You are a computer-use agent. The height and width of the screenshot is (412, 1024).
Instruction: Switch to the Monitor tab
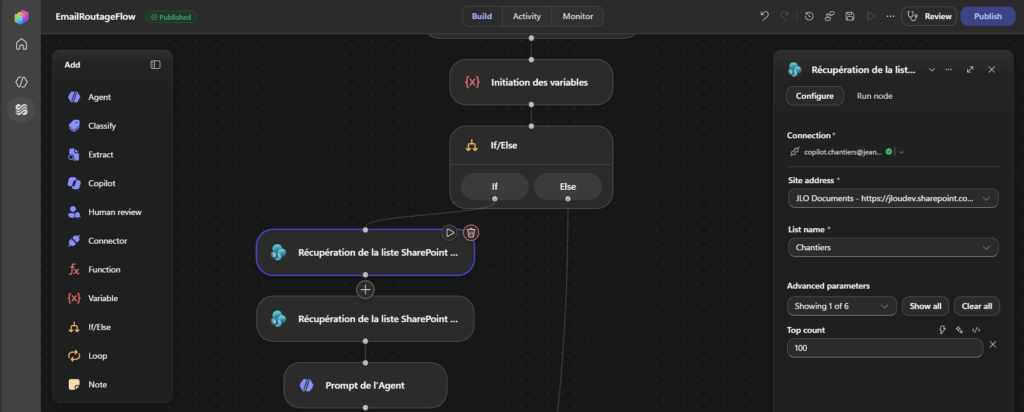[x=578, y=16]
